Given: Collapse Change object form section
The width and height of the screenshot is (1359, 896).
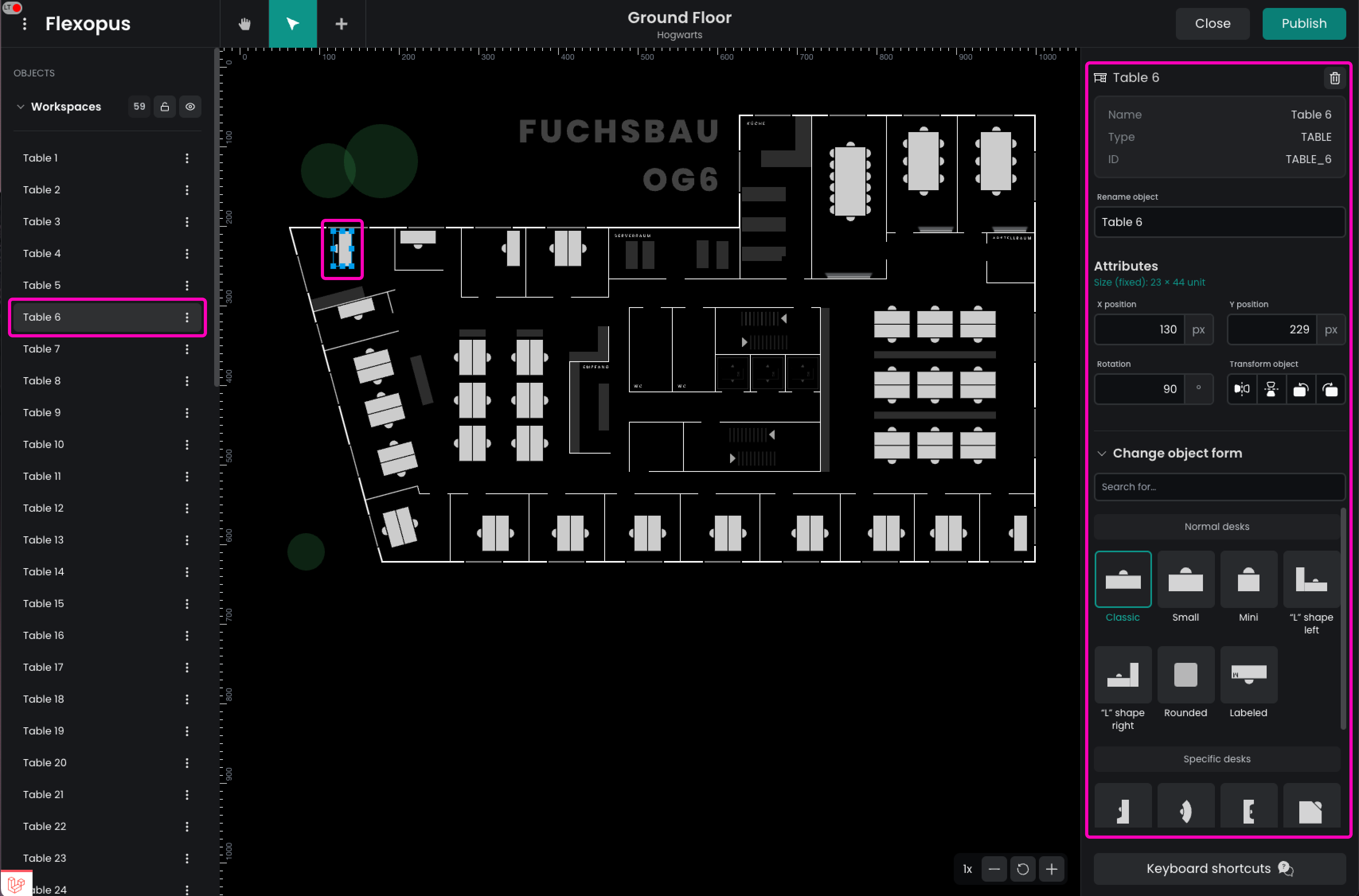Looking at the screenshot, I should click(x=1101, y=453).
